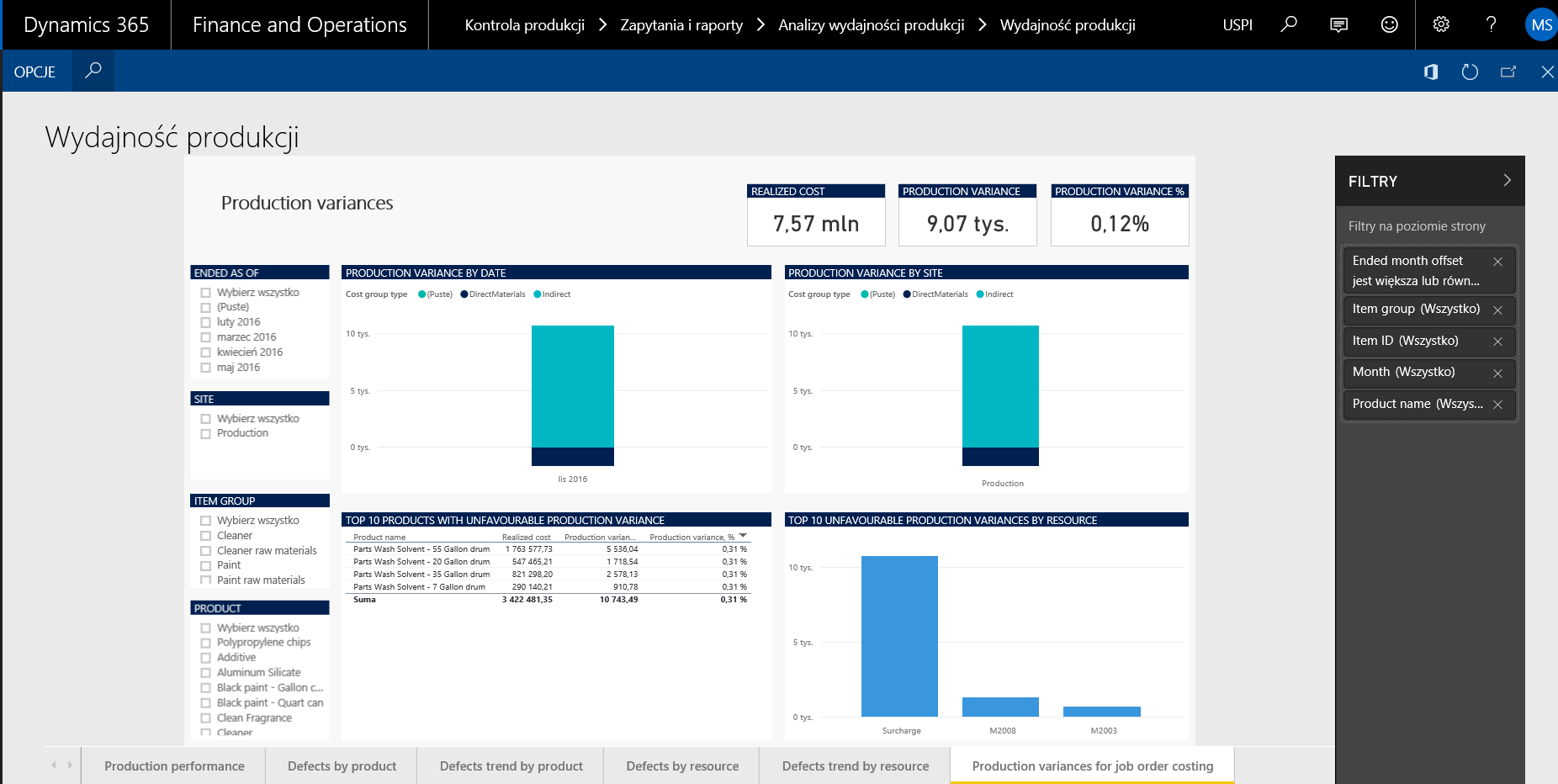The width and height of the screenshot is (1558, 784).
Task: Sort by Production variance % arrow
Action: click(743, 536)
